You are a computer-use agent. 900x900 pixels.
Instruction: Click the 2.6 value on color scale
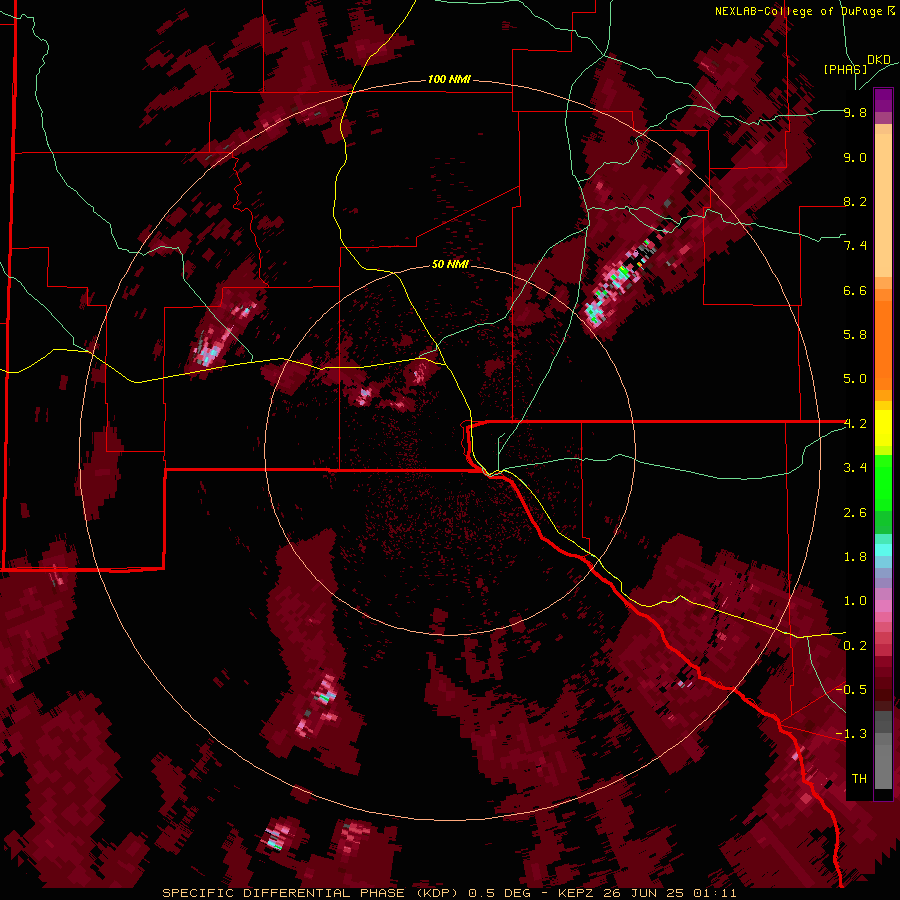[x=855, y=513]
